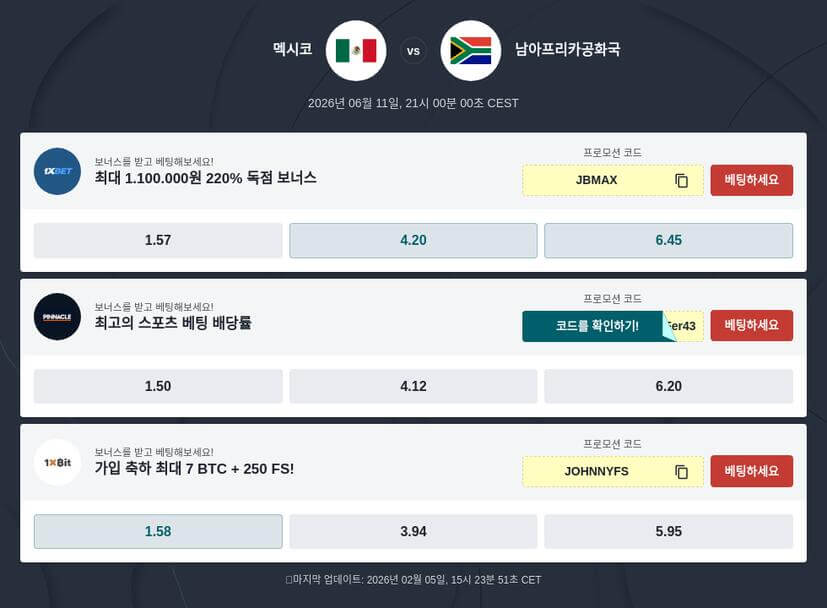This screenshot has height=608, width=827.
Task: Select Pinnacle home odds 1.50
Action: coord(157,386)
